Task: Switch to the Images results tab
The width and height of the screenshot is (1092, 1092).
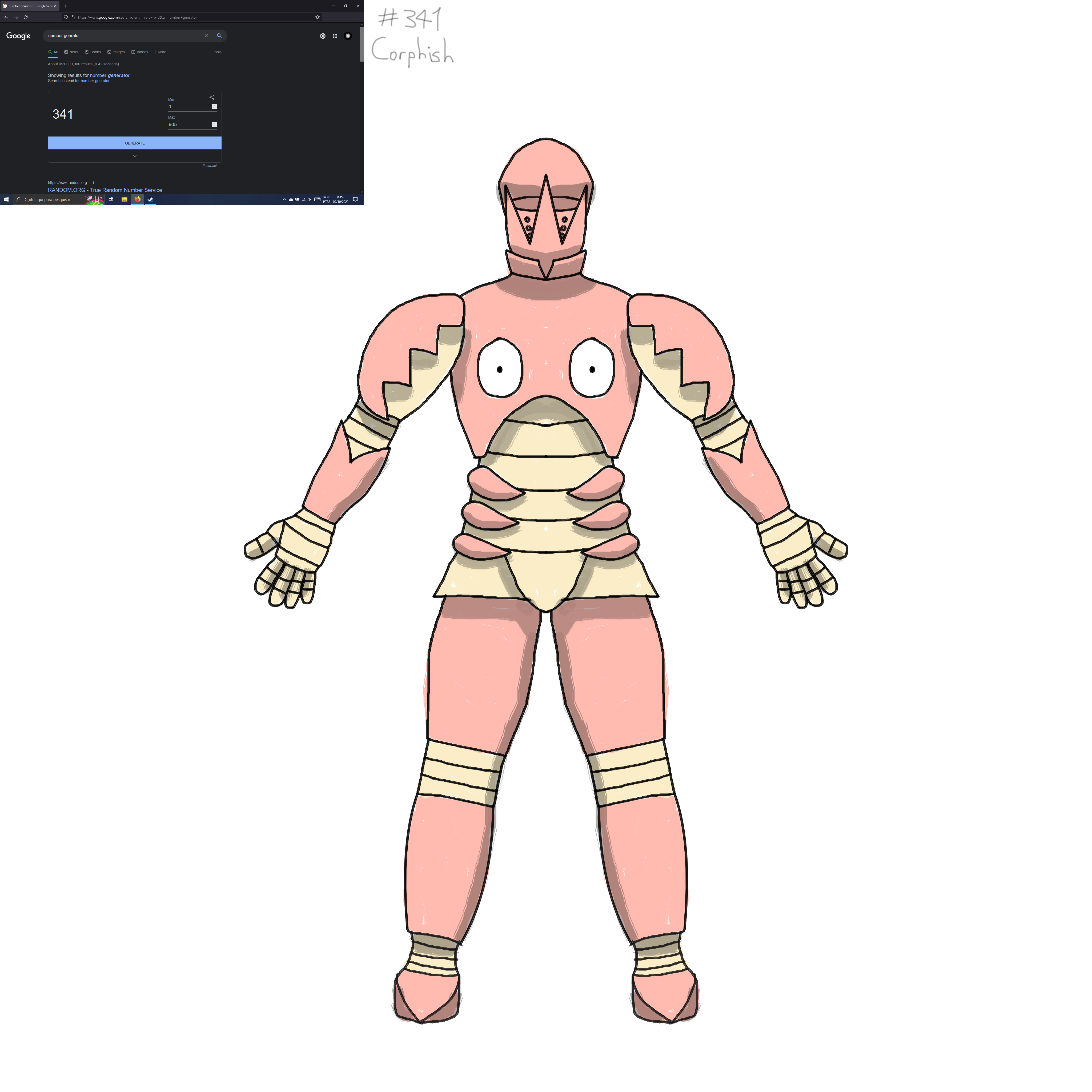Action: pyautogui.click(x=116, y=52)
